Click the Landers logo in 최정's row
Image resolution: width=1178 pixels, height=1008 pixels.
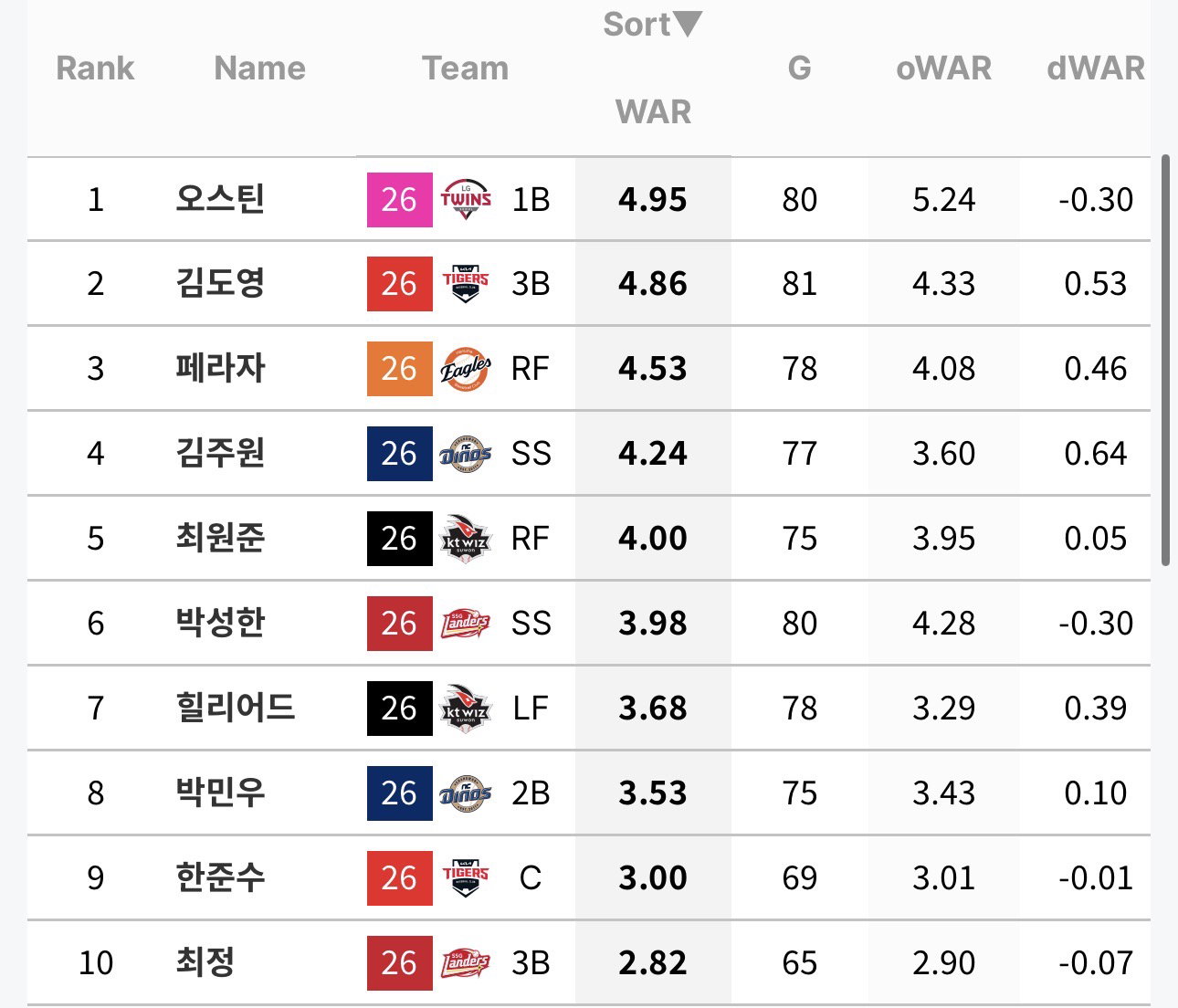tap(466, 962)
